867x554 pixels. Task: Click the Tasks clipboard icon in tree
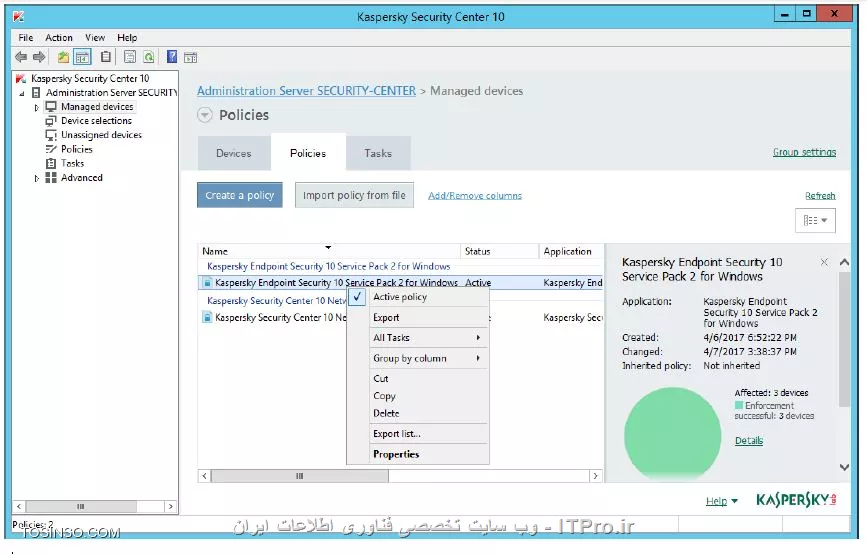tap(51, 163)
